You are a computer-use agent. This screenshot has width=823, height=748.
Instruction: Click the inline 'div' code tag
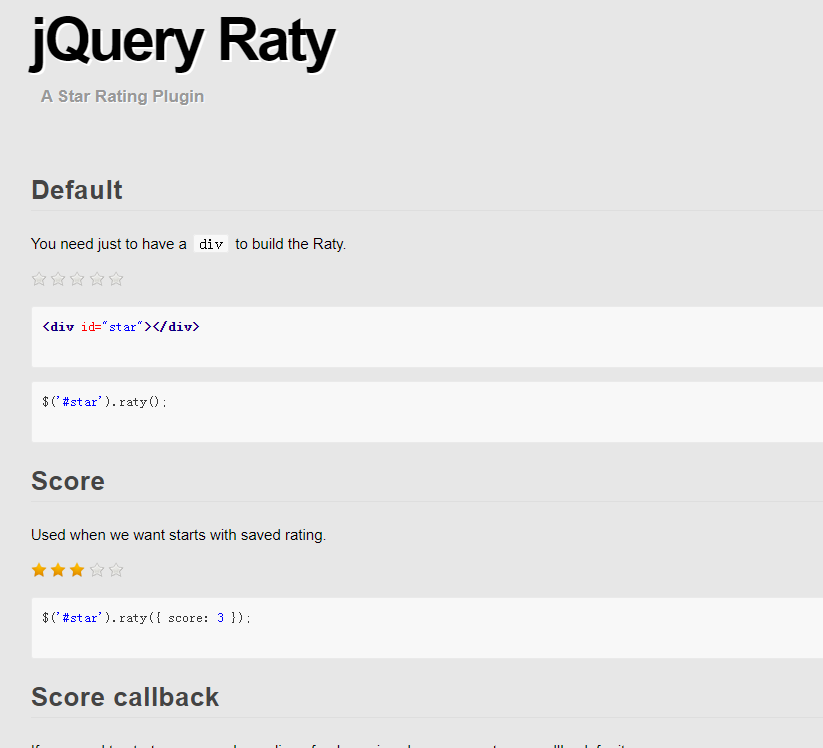click(x=211, y=244)
